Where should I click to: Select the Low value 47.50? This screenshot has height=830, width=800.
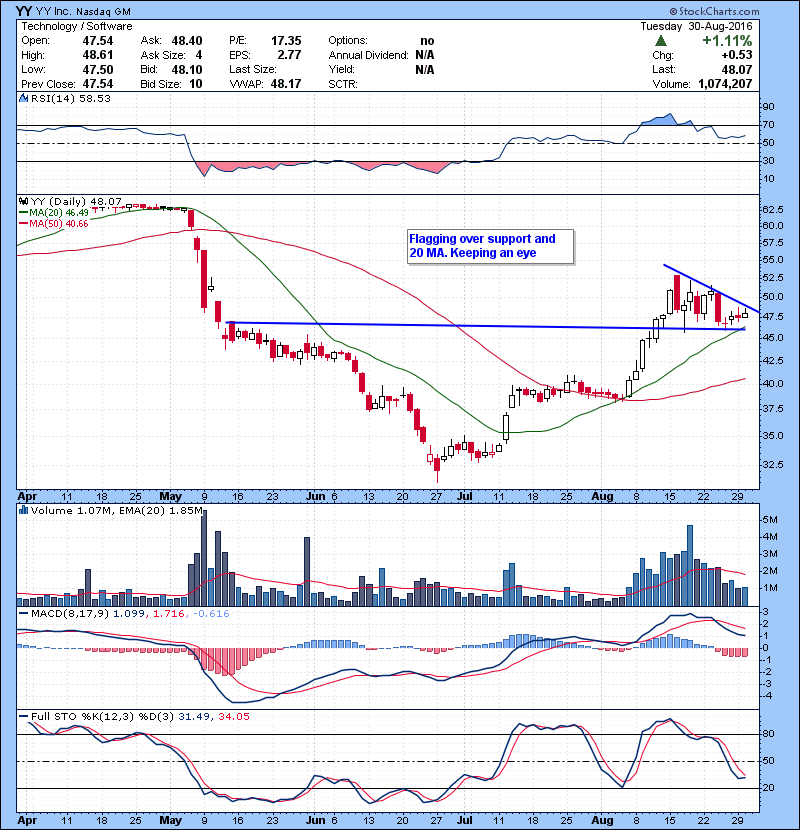[98, 69]
